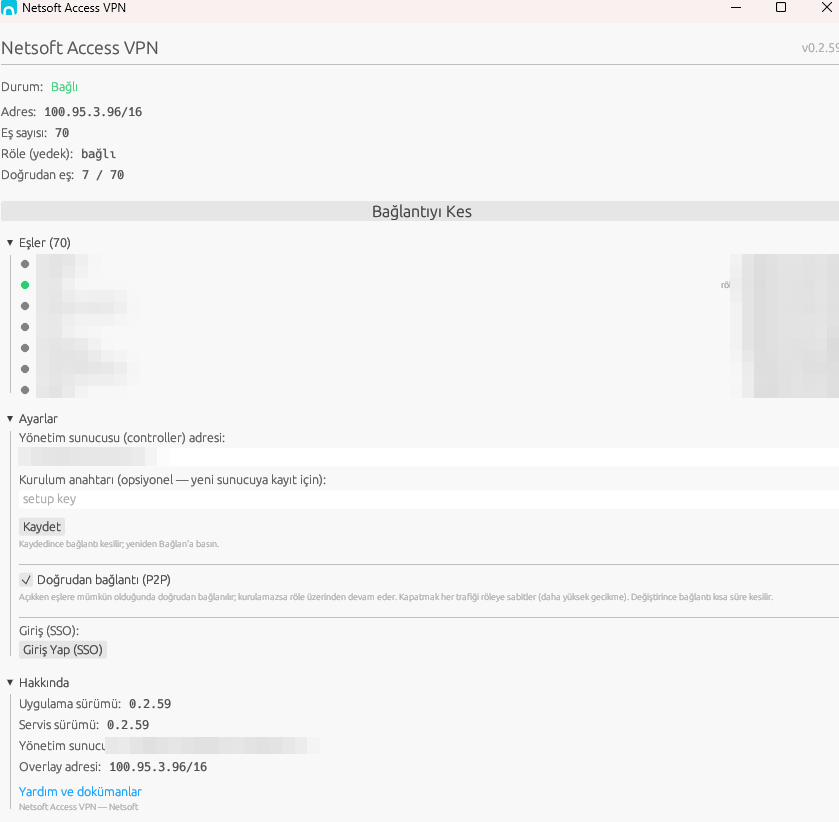Disconnect using the Bağlantıyı Kes button

click(x=421, y=211)
